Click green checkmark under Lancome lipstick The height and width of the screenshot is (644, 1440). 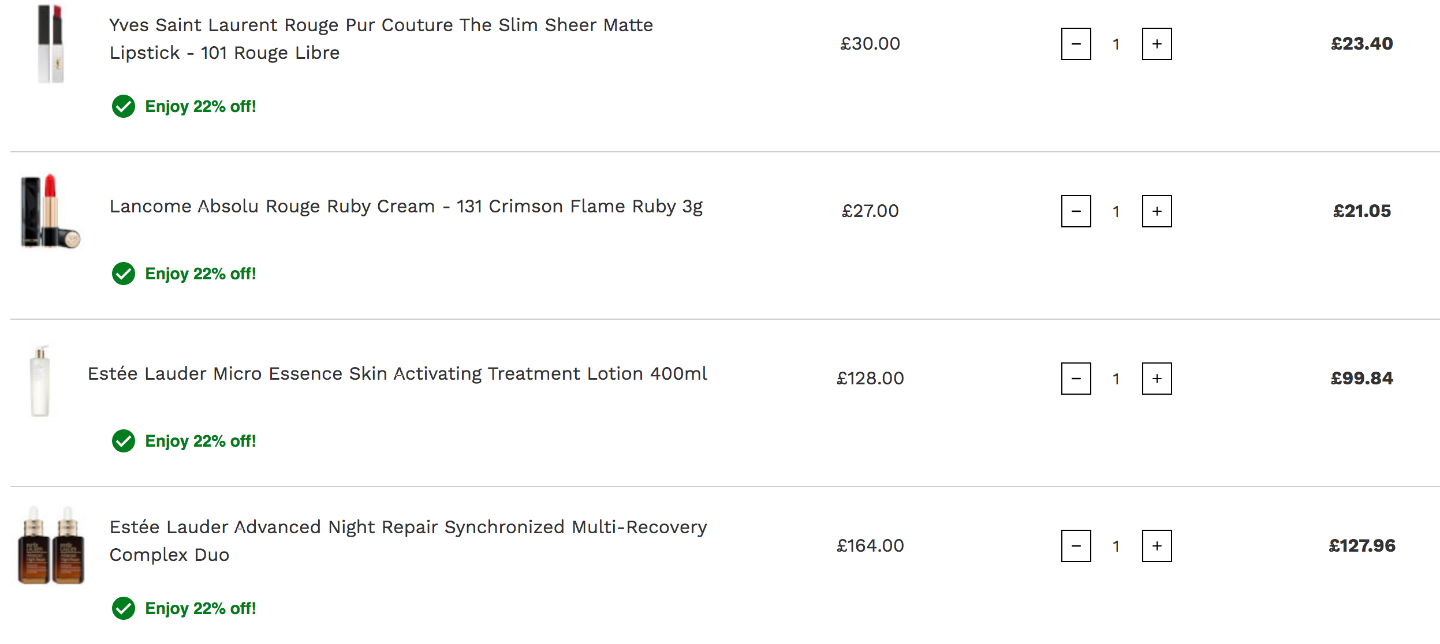click(123, 273)
